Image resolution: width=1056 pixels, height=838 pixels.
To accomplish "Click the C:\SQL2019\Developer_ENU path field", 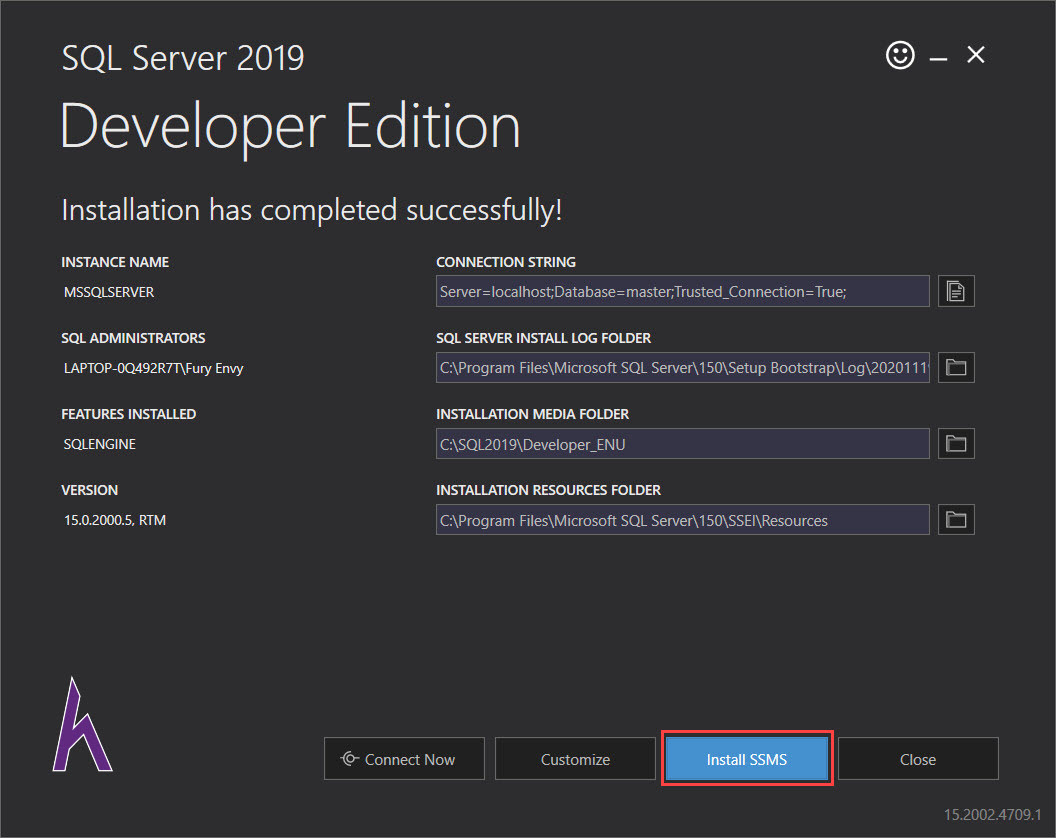I will (683, 443).
